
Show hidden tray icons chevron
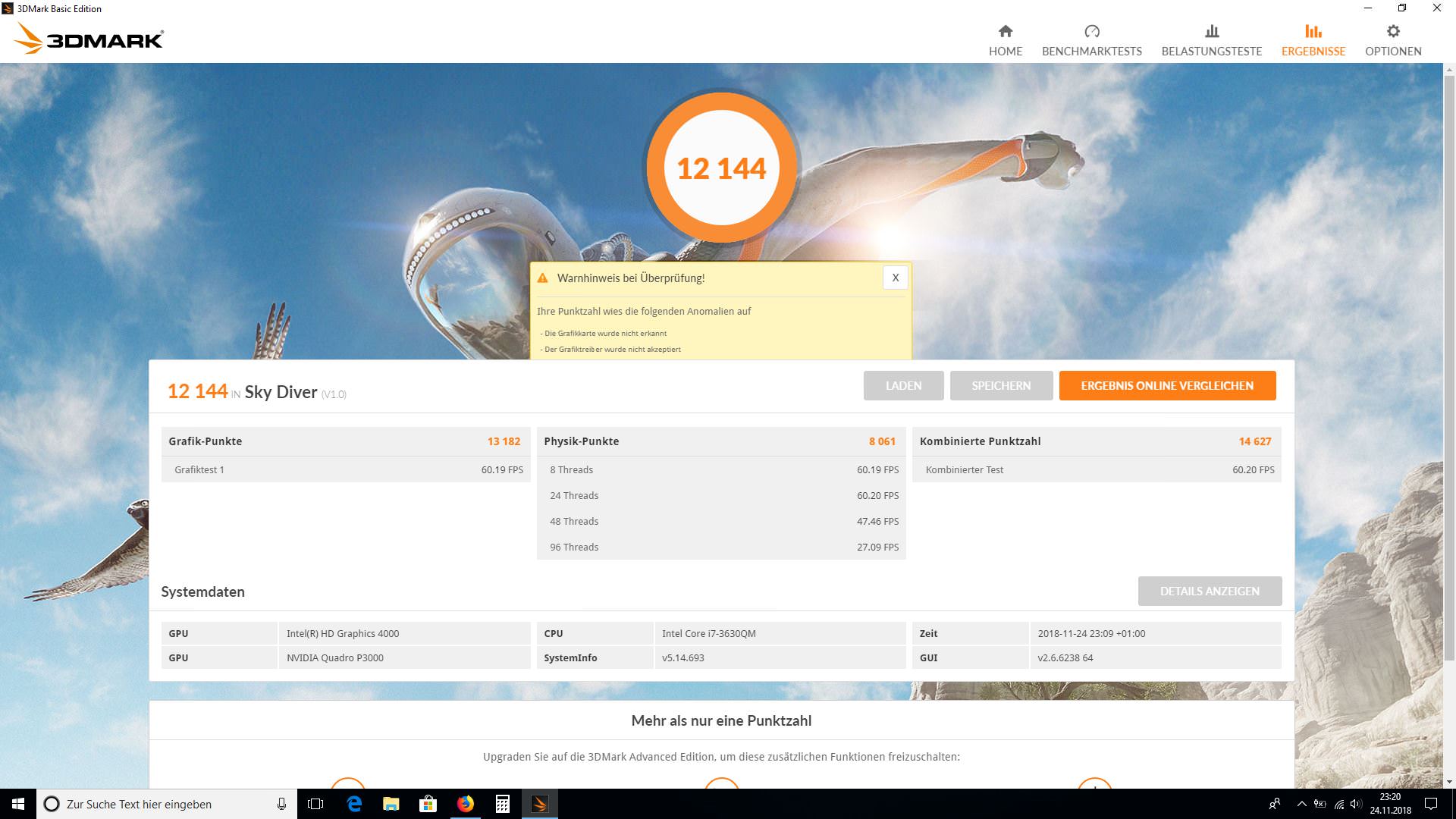1301,804
